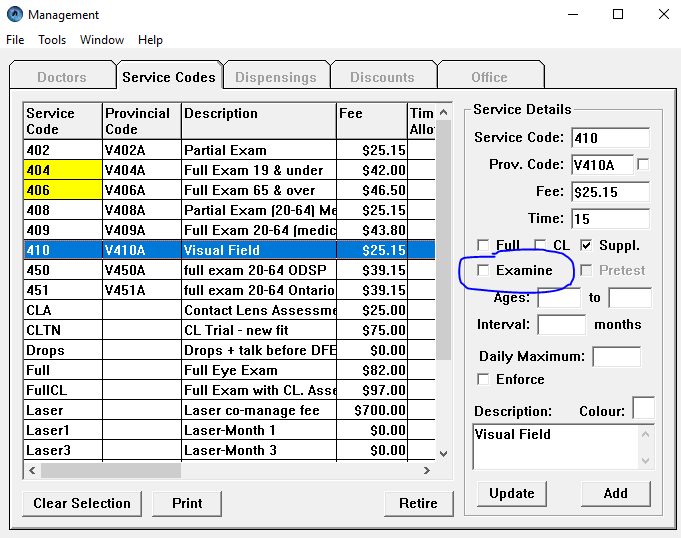Click the Ages to input field

click(630, 297)
